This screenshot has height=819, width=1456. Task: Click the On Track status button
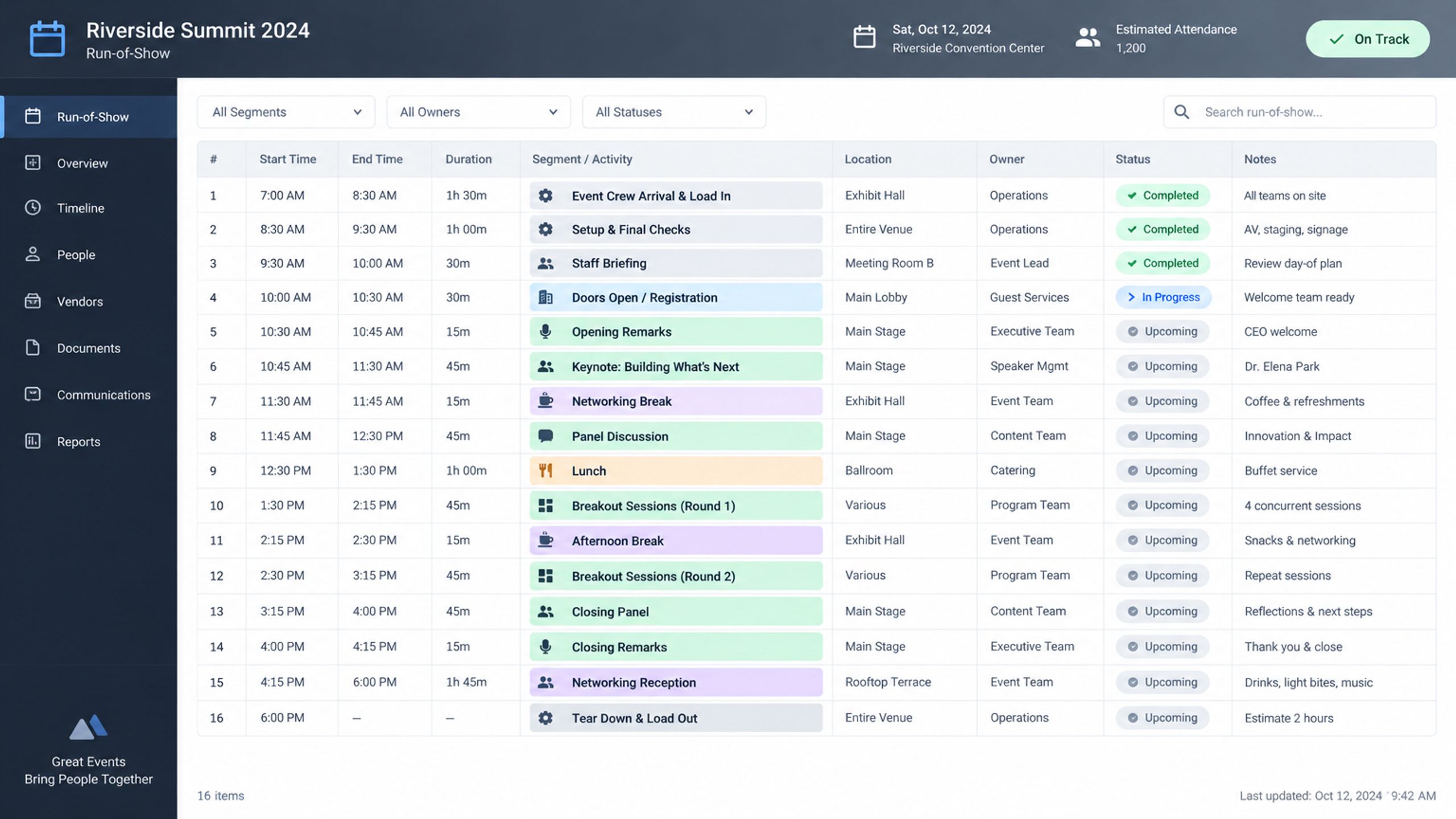[x=1368, y=39]
